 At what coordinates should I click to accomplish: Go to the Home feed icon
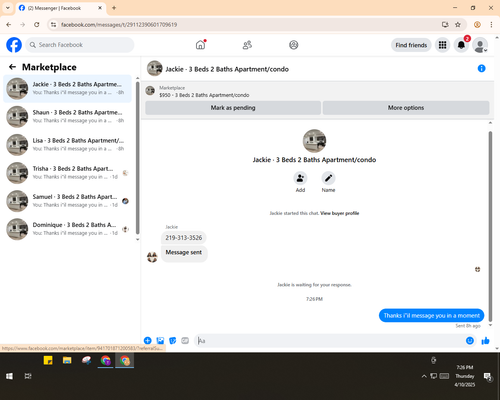pyautogui.click(x=200, y=45)
